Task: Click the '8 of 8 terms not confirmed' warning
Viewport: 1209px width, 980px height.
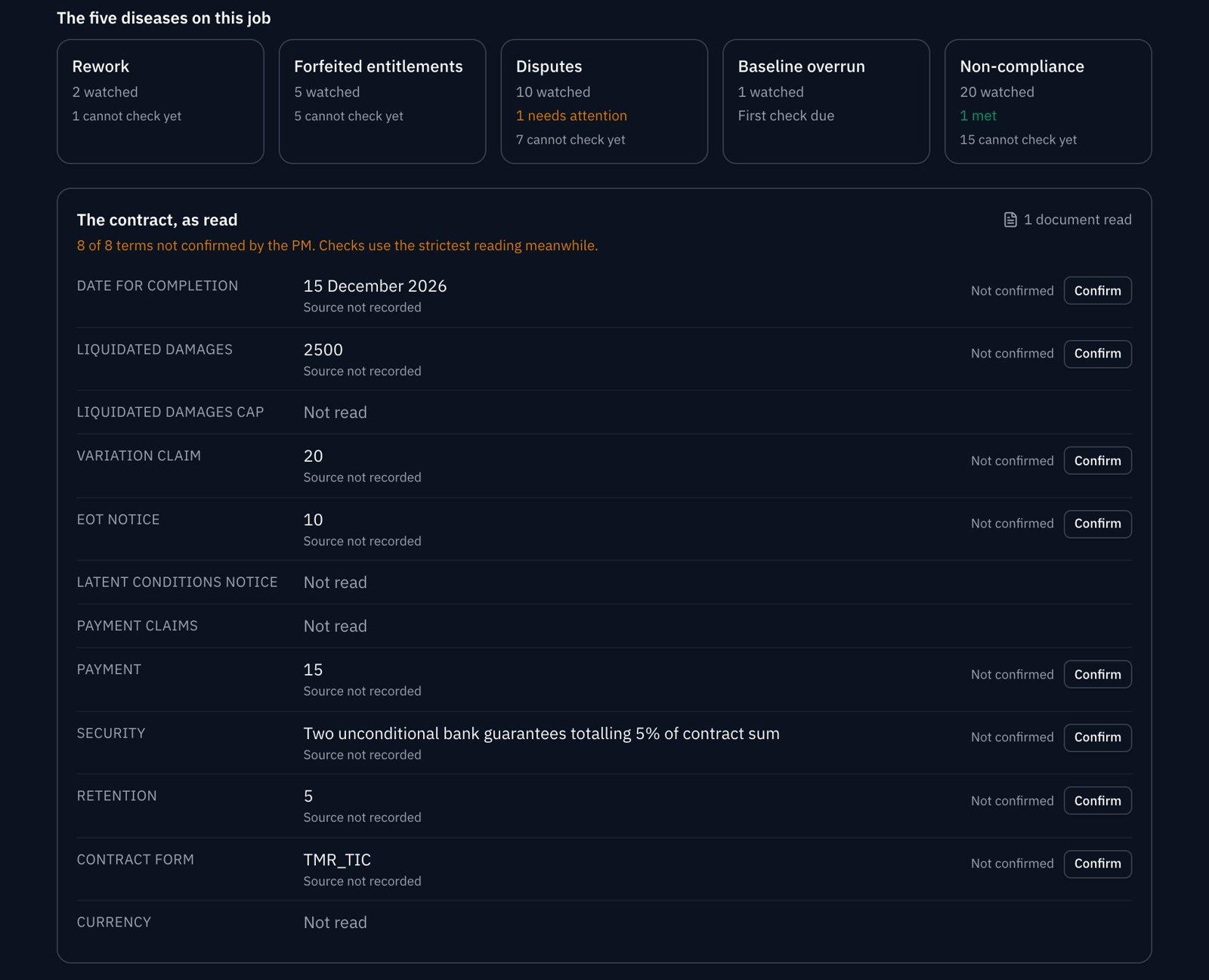Action: point(337,246)
